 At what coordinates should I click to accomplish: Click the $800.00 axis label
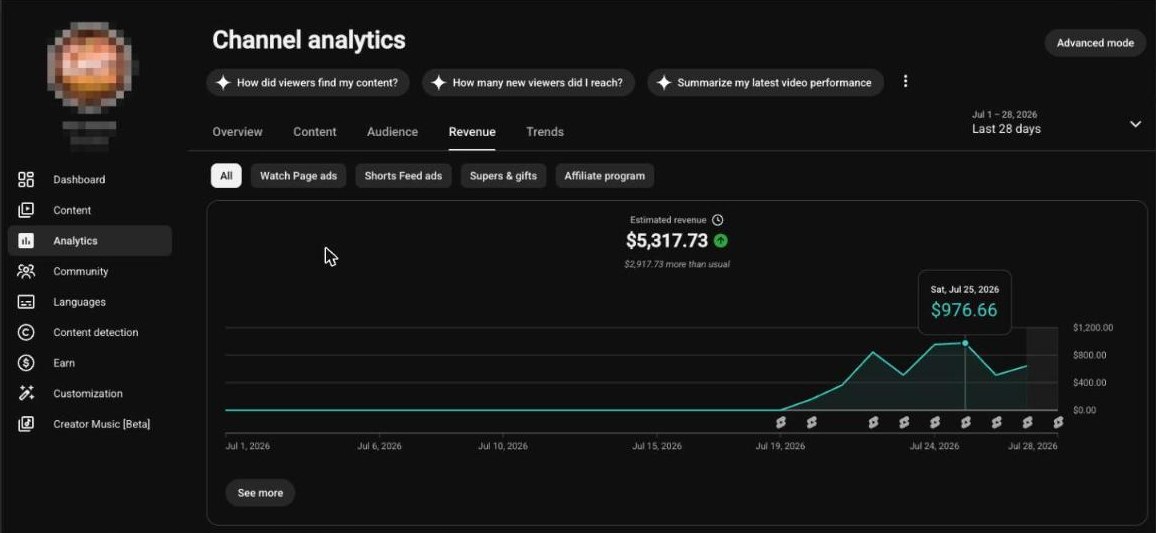tap(1090, 355)
